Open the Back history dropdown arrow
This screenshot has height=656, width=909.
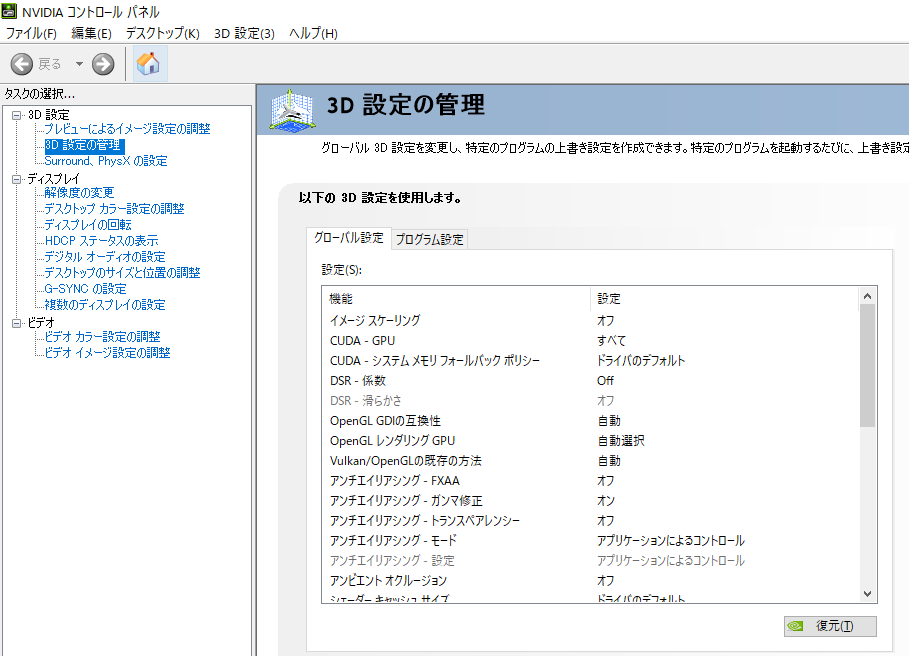[x=79, y=64]
